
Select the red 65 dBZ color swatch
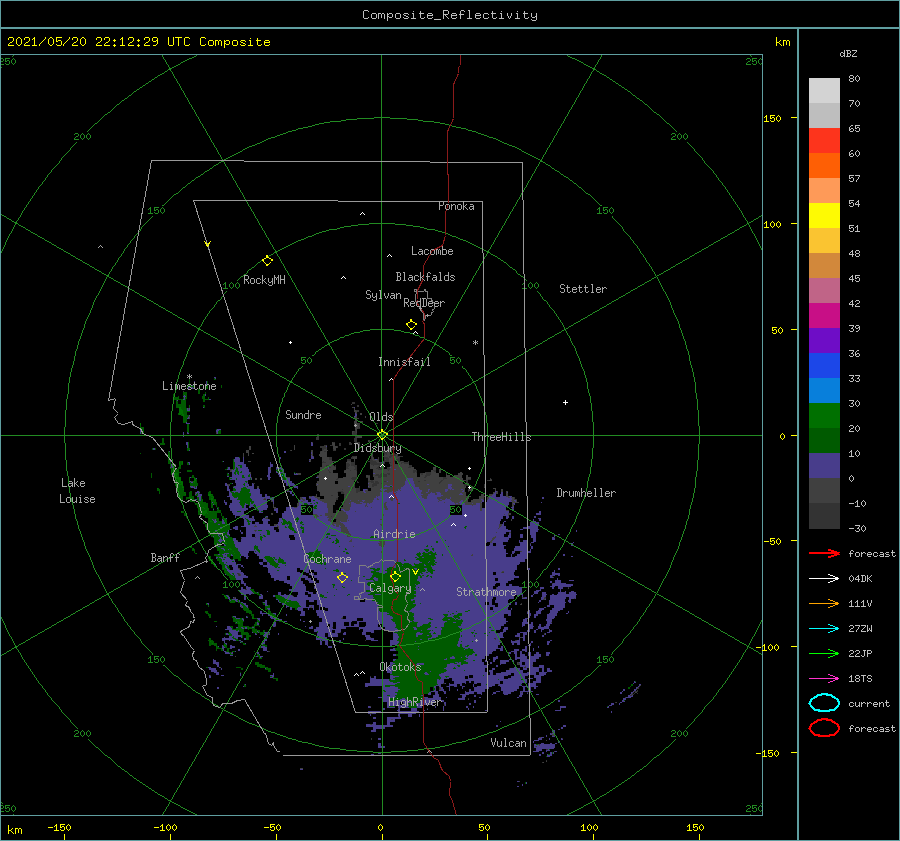[824, 141]
